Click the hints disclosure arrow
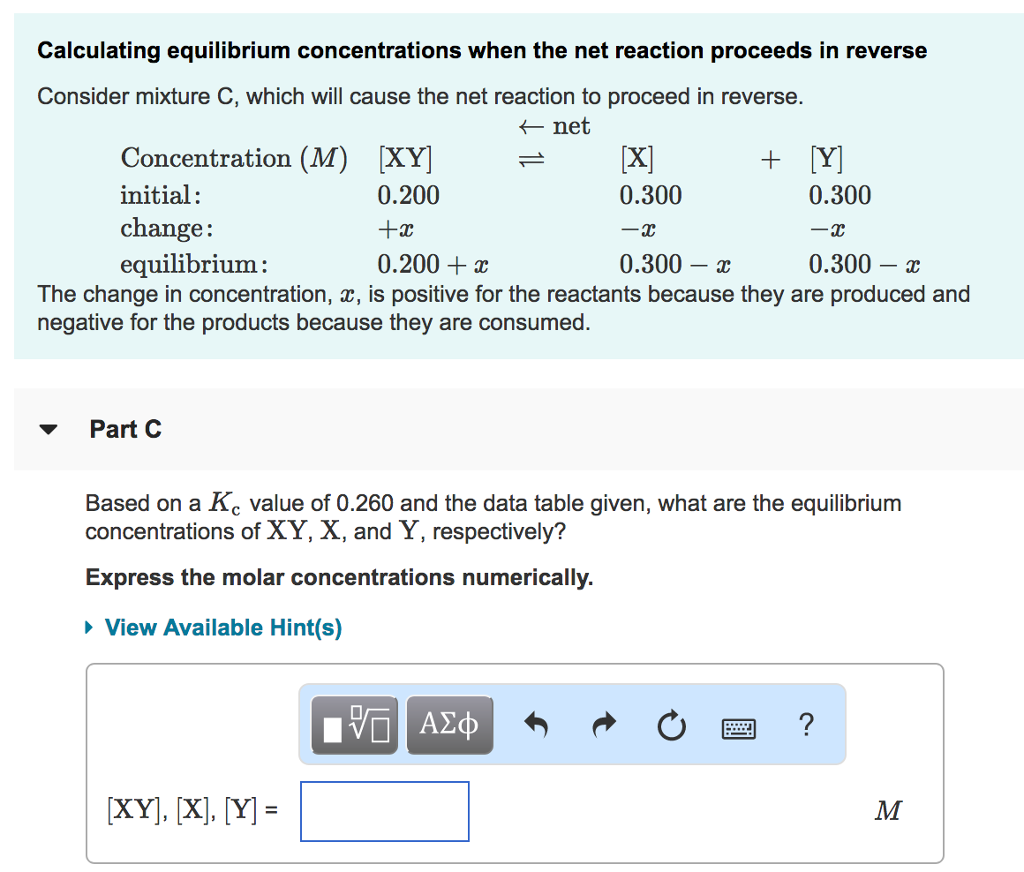 pos(88,628)
